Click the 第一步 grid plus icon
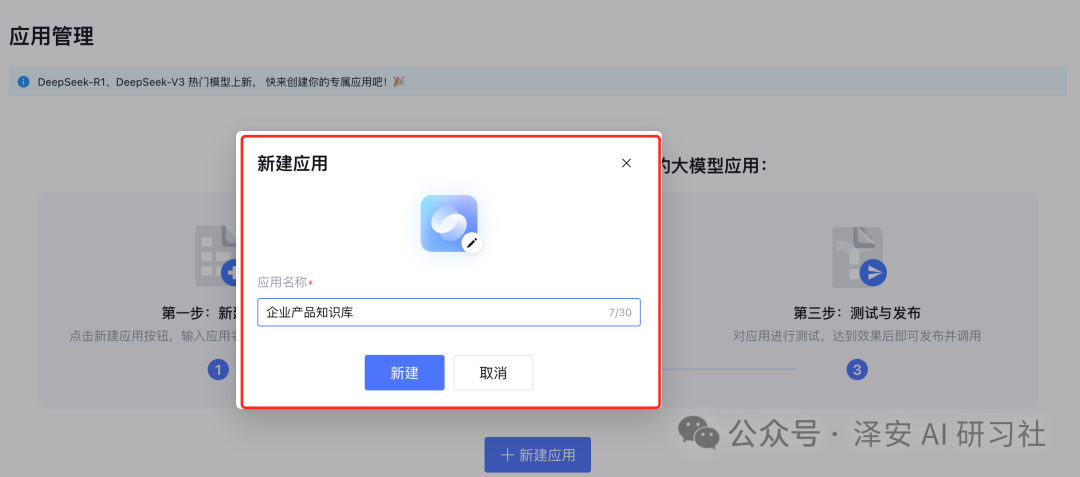This screenshot has width=1080, height=477. (x=216, y=256)
